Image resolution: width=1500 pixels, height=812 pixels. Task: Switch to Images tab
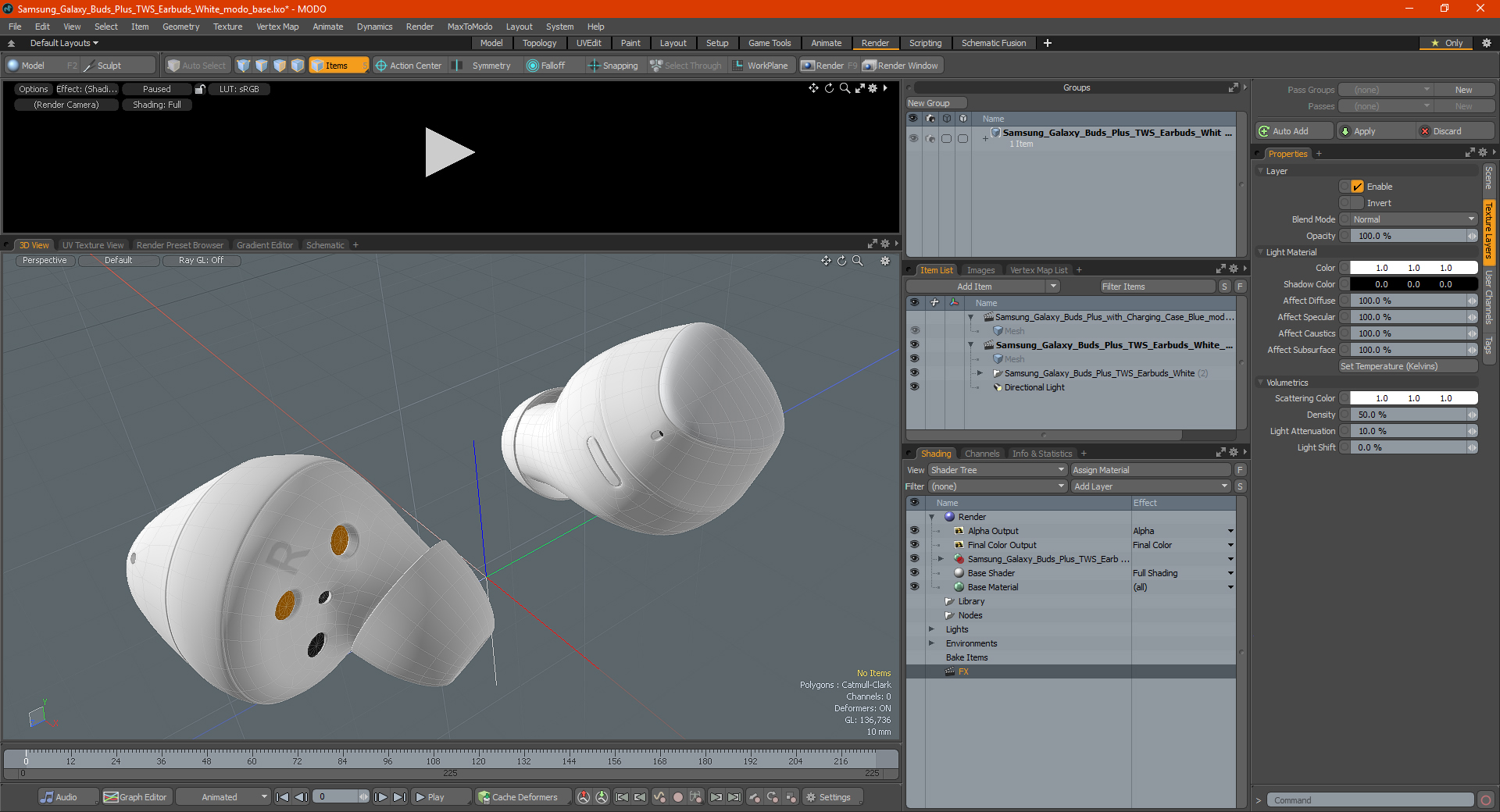[x=980, y=270]
